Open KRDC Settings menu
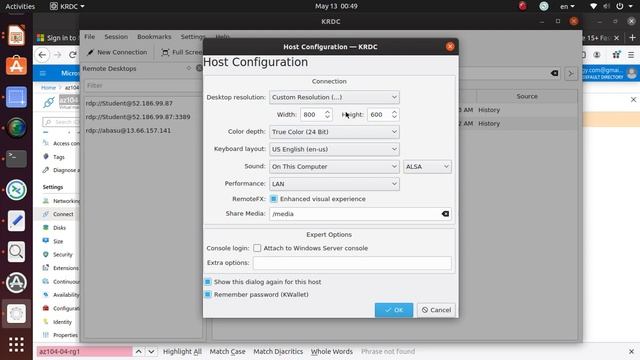Viewport: 640px width, 360px height. [x=193, y=37]
